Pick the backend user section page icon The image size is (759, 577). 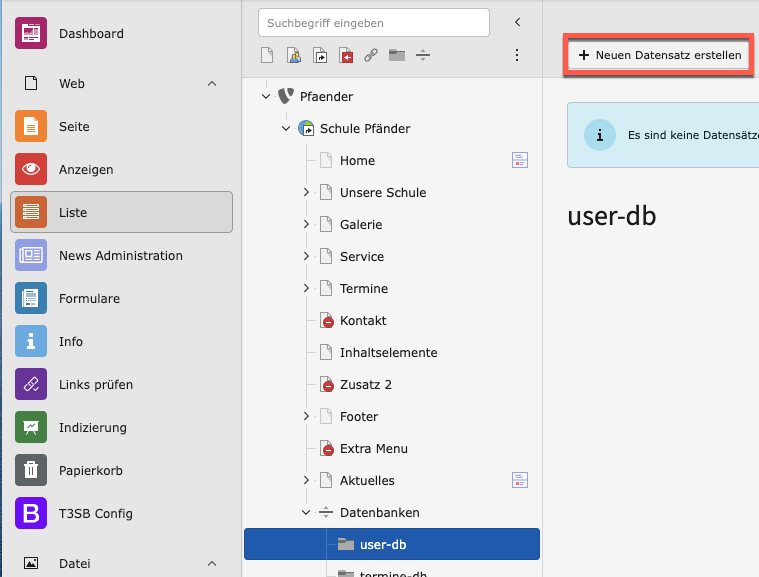[294, 55]
